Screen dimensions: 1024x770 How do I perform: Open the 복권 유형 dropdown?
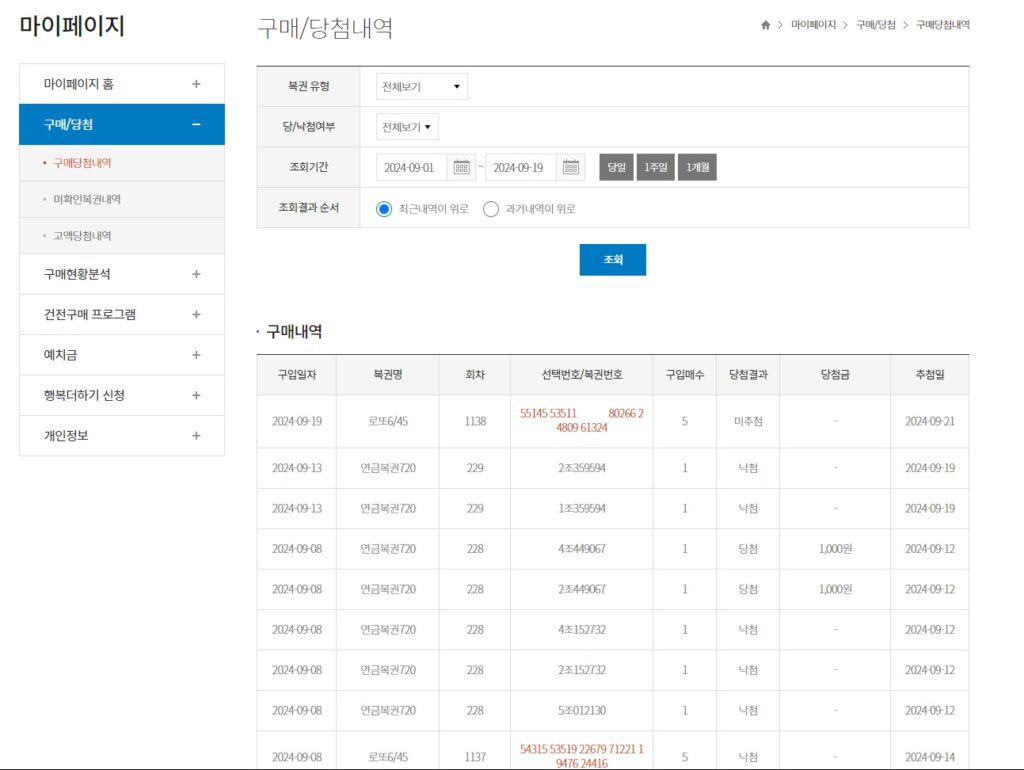[x=421, y=86]
